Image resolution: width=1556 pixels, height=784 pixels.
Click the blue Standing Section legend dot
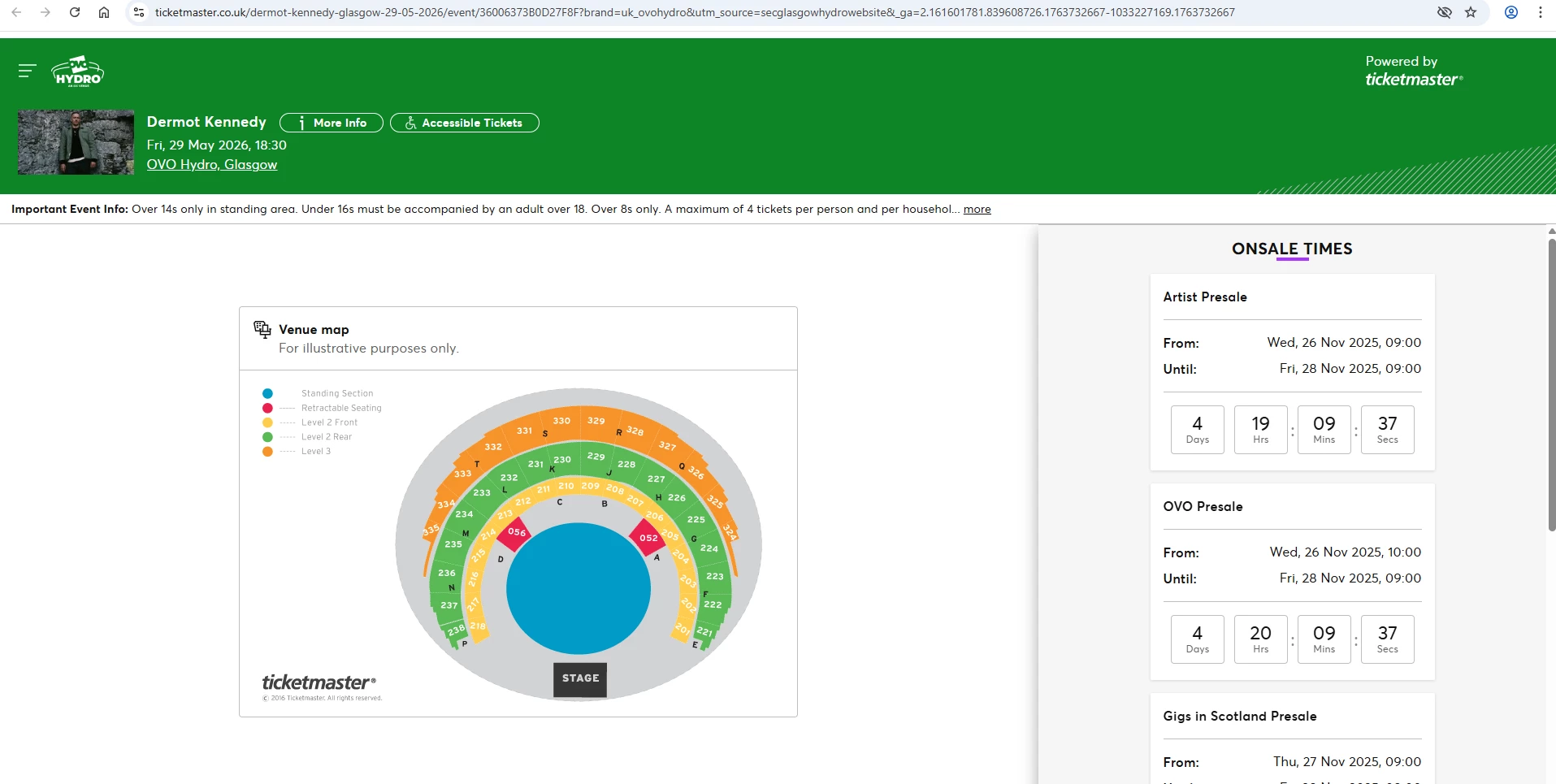(267, 393)
